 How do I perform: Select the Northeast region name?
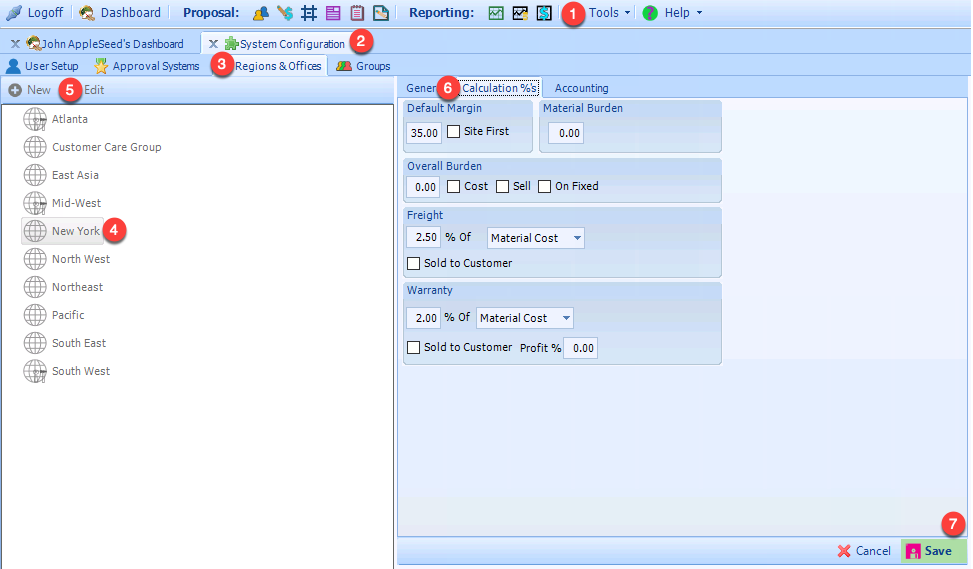click(x=78, y=287)
